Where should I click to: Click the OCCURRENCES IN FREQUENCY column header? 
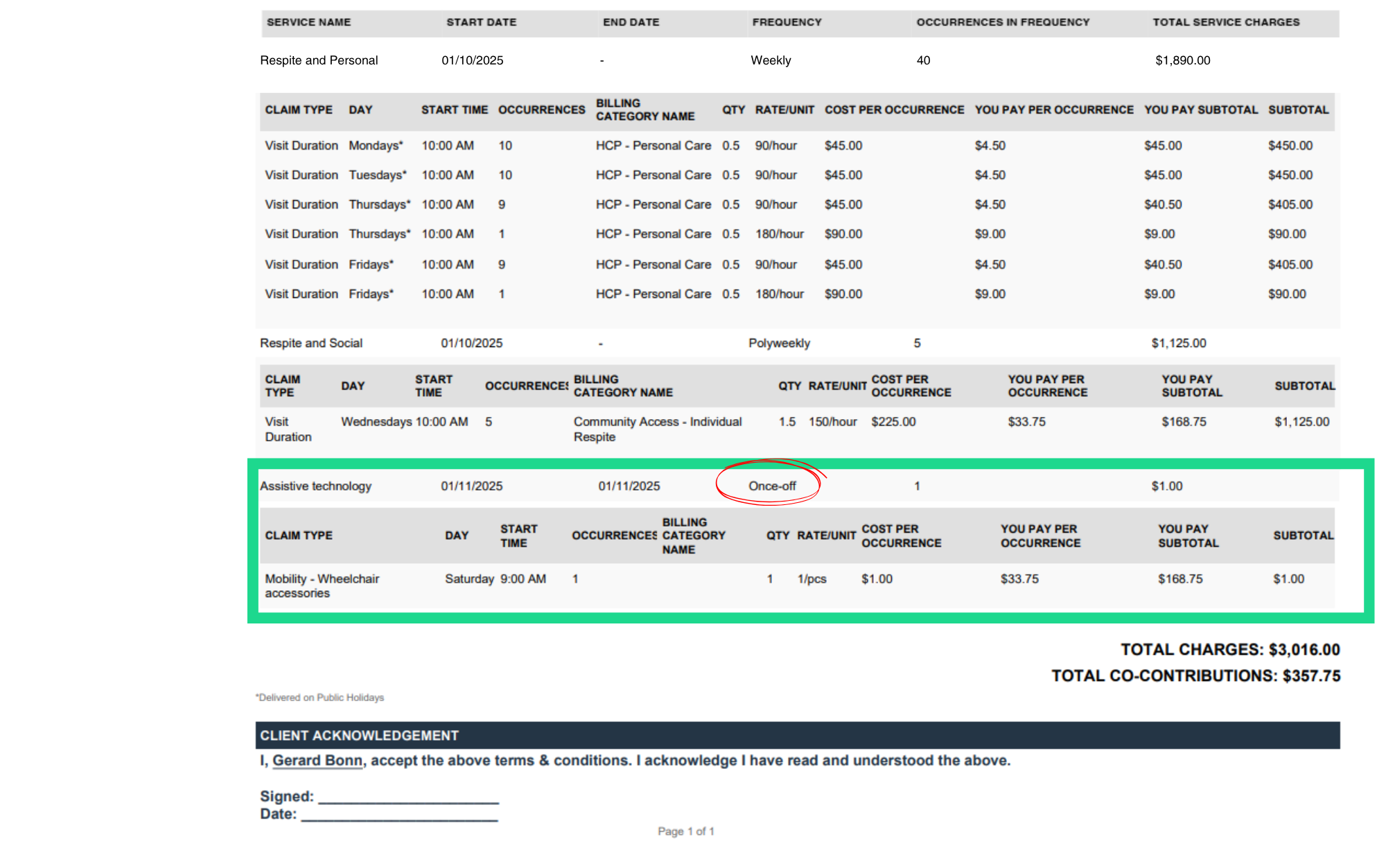pos(1002,22)
